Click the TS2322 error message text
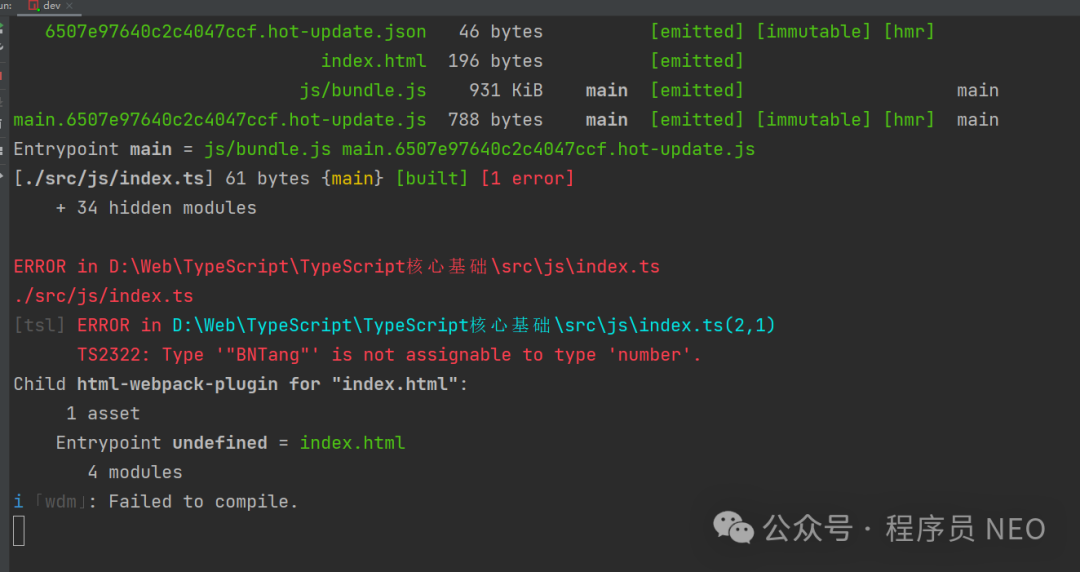Viewport: 1080px width, 572px height. point(389,355)
